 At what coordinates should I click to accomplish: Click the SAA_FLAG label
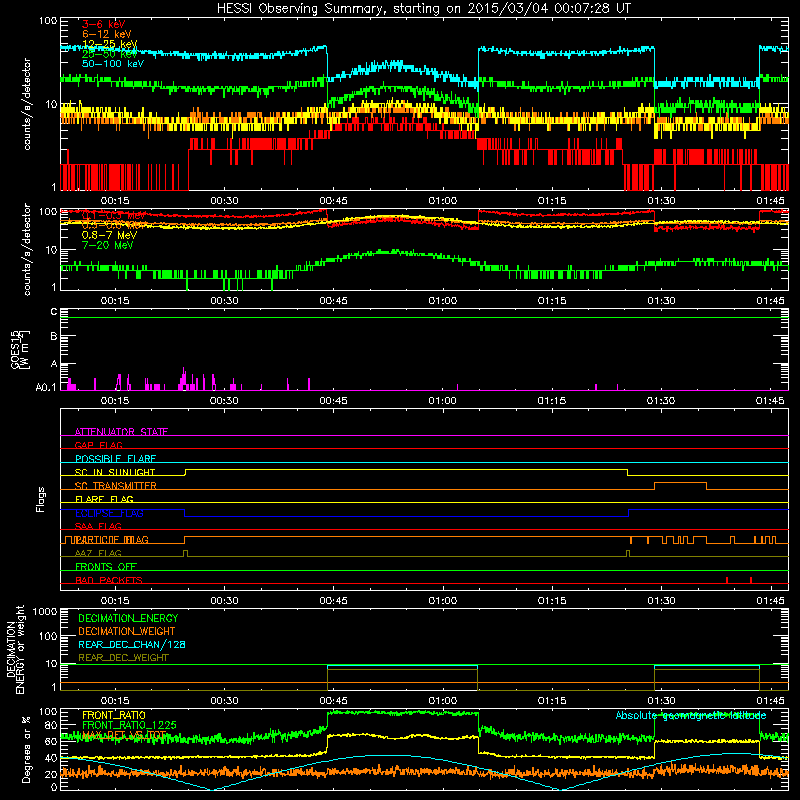(98, 527)
